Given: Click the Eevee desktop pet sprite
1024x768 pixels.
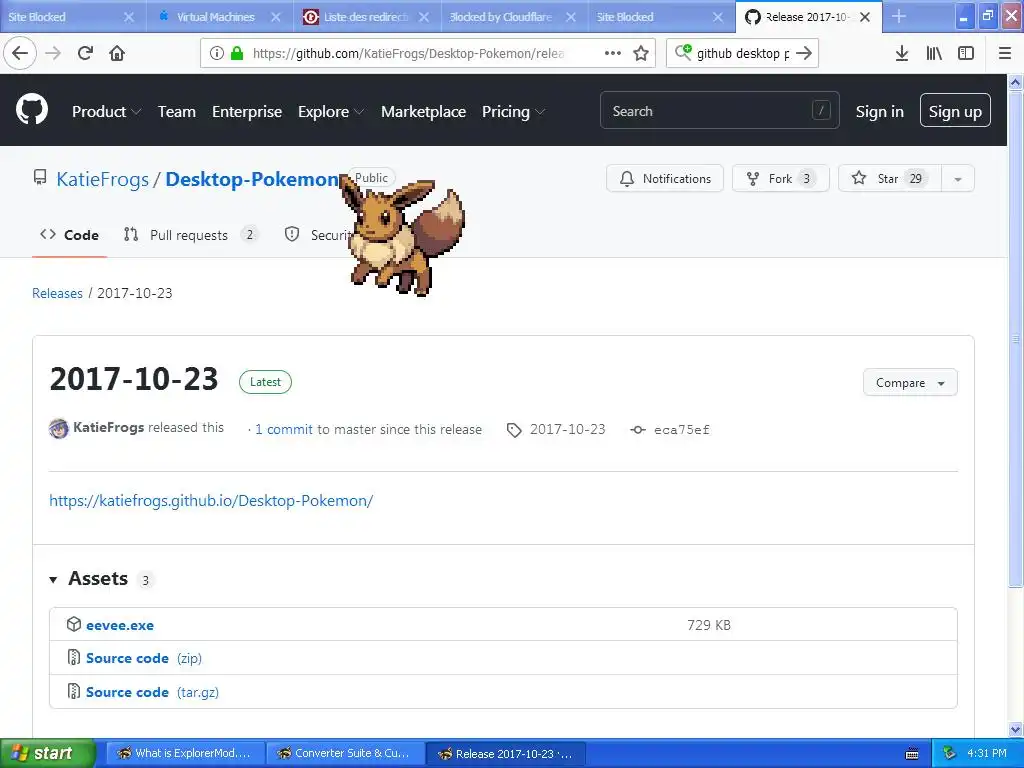Looking at the screenshot, I should 403,236.
